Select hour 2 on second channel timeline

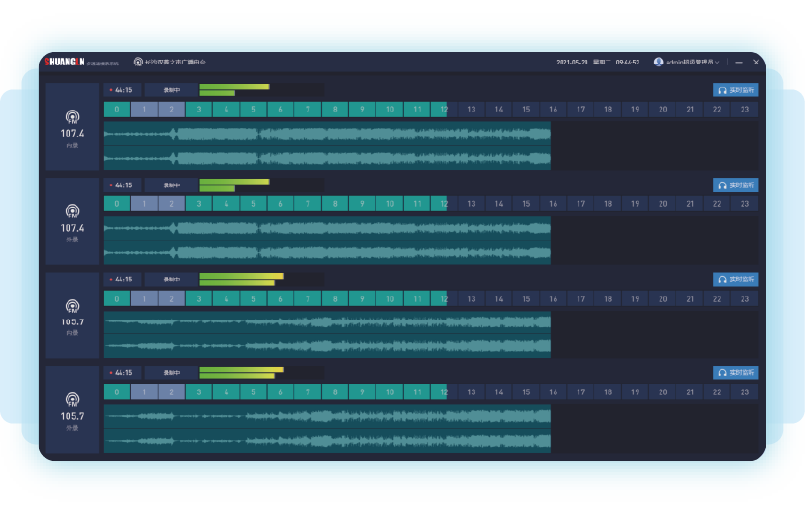171,203
